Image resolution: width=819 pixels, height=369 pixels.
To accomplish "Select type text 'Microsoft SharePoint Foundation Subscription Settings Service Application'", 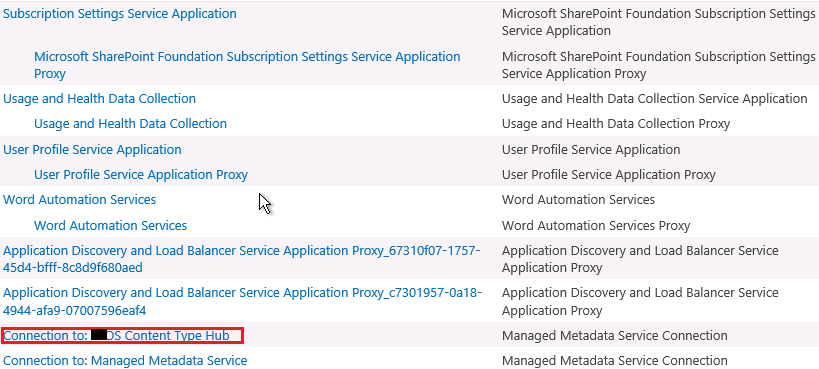I will 659,22.
